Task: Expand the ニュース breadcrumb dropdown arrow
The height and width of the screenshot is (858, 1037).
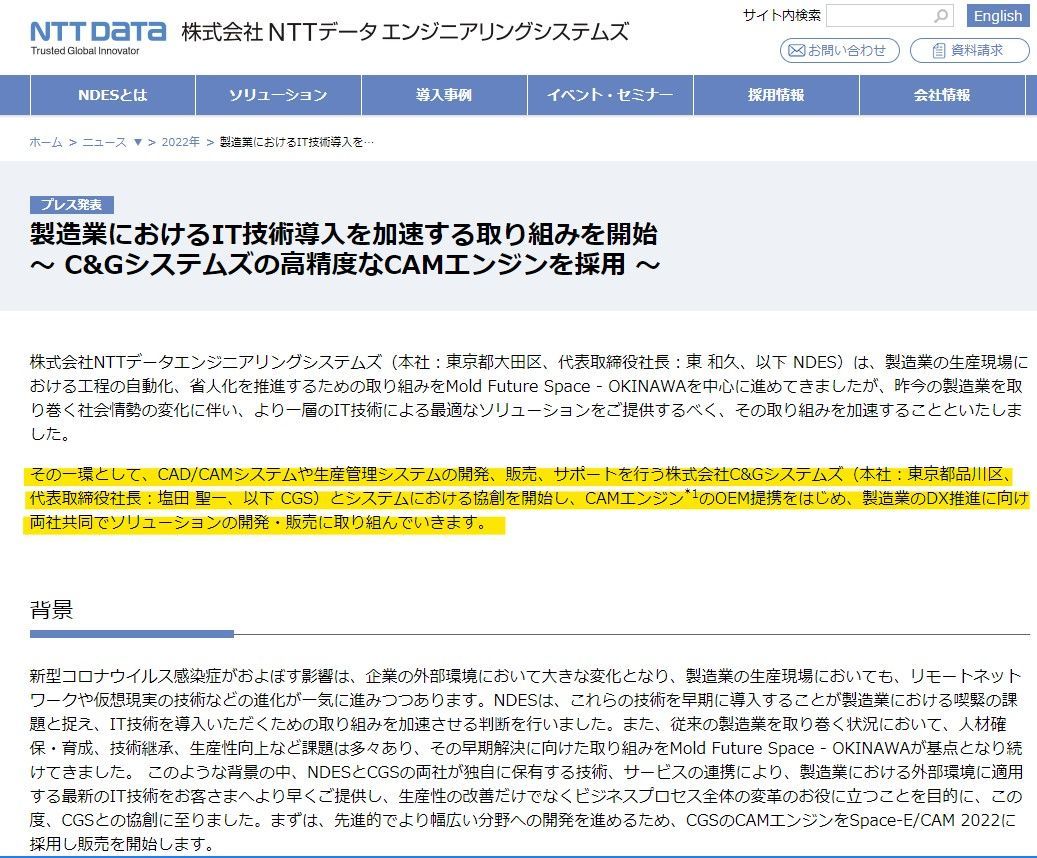Action: [139, 143]
